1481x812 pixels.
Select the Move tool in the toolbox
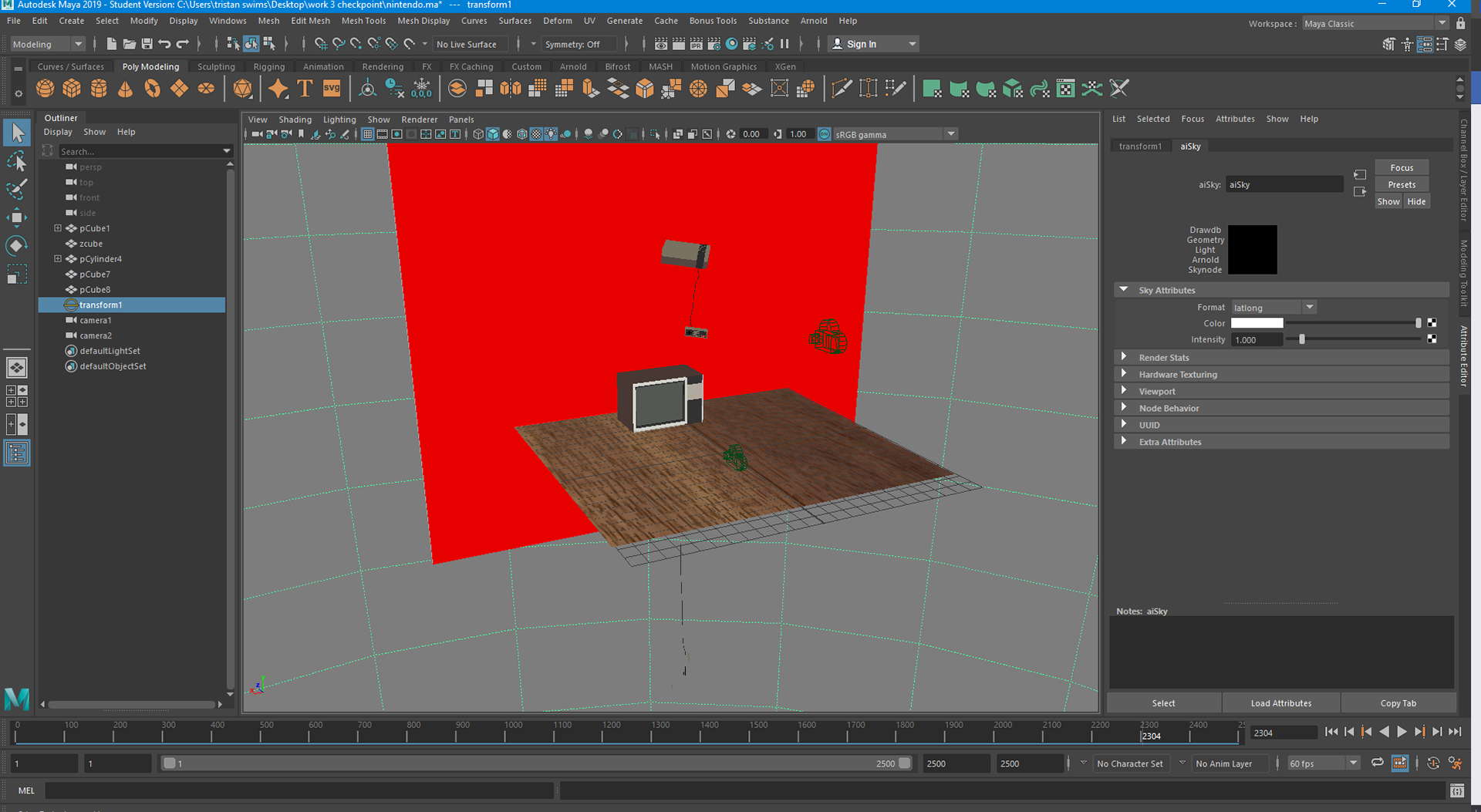tap(16, 217)
